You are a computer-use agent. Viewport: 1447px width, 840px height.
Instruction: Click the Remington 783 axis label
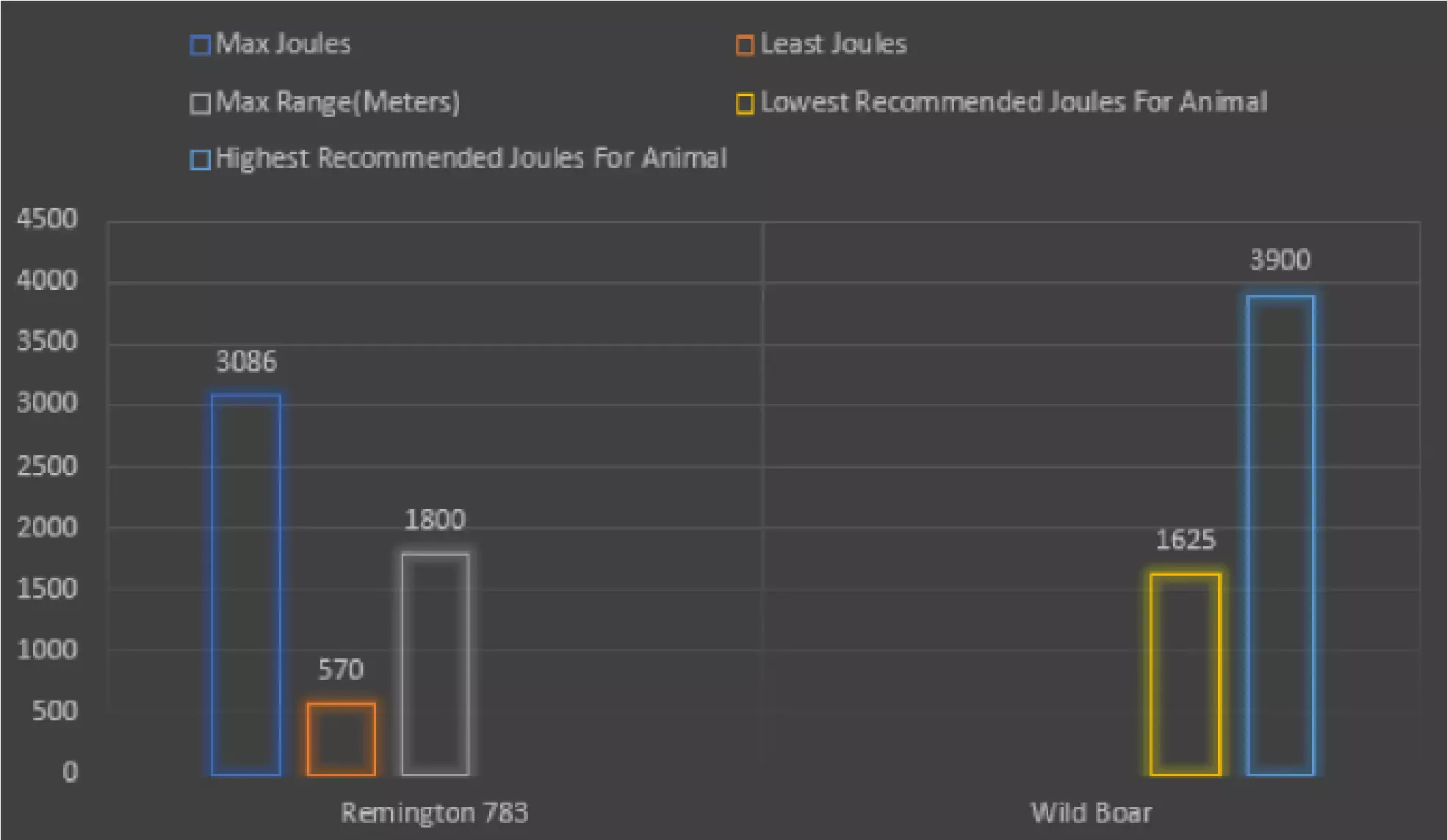(x=434, y=813)
